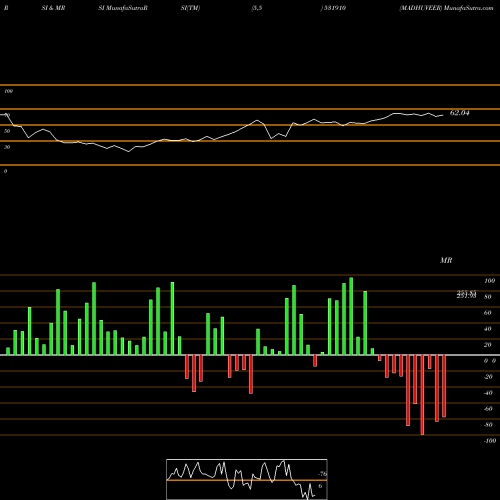This screenshot has width=500, height=500.
Task: Click the tallest green bar near 100
Action: pyautogui.click(x=351, y=316)
